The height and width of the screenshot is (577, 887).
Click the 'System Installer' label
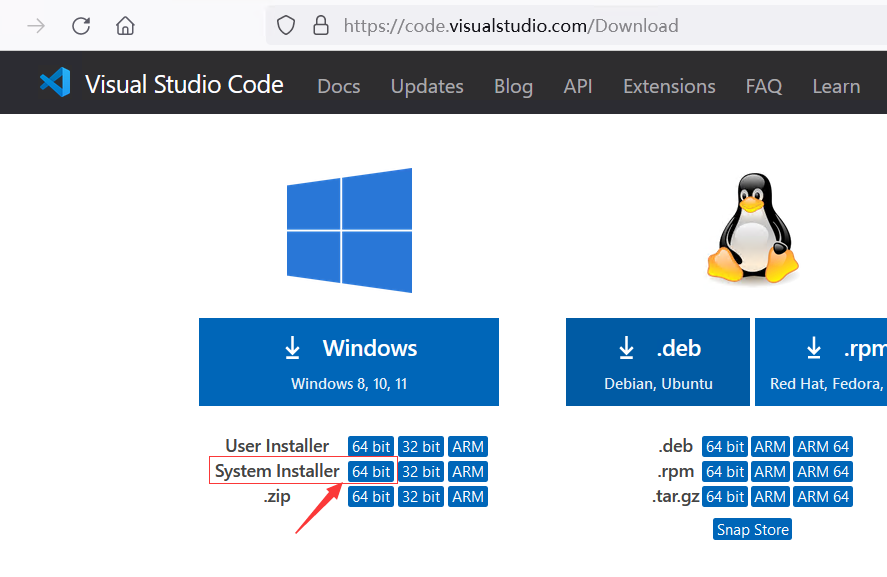click(277, 471)
